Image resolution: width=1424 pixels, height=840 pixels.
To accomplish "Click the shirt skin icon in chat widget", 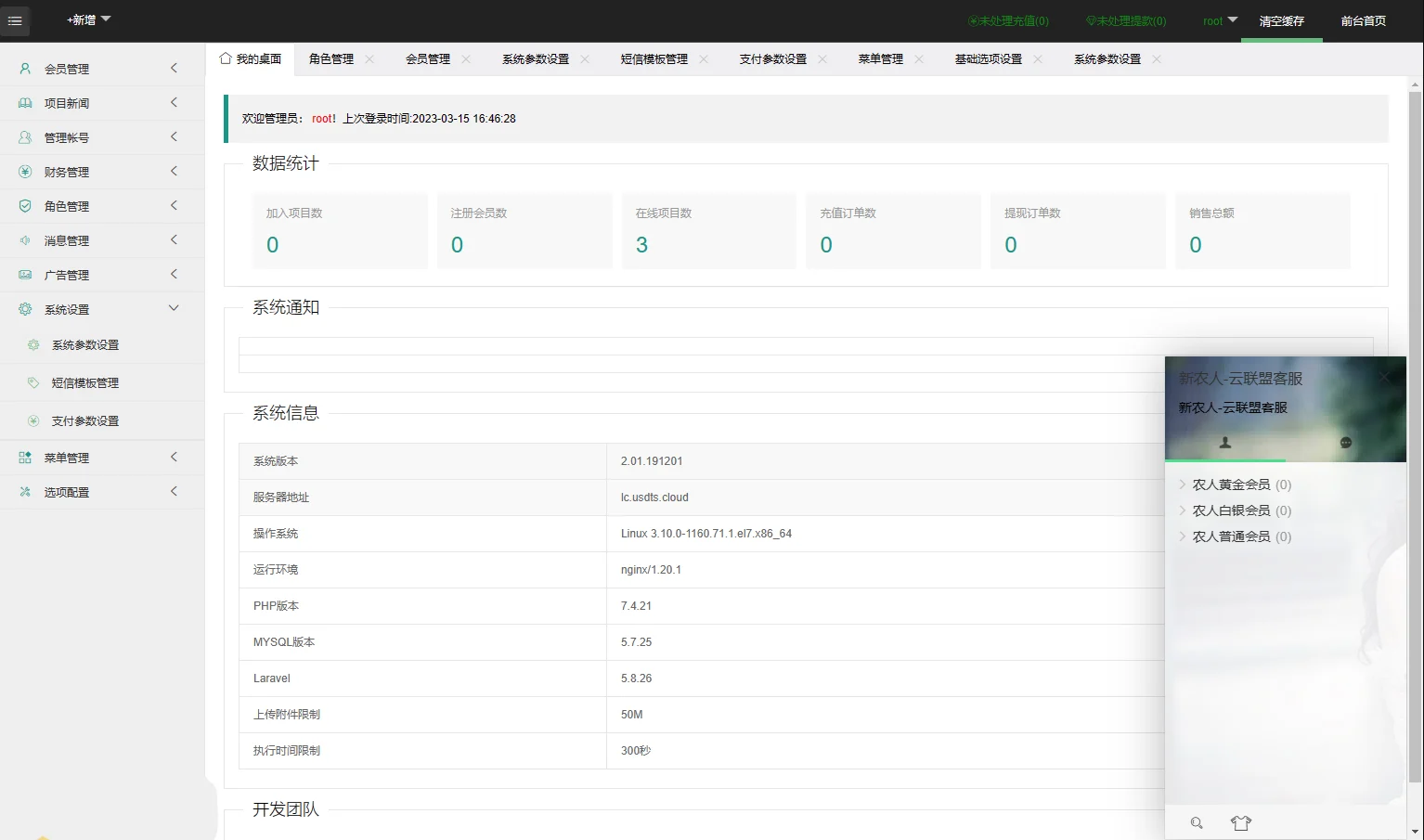I will 1241,822.
